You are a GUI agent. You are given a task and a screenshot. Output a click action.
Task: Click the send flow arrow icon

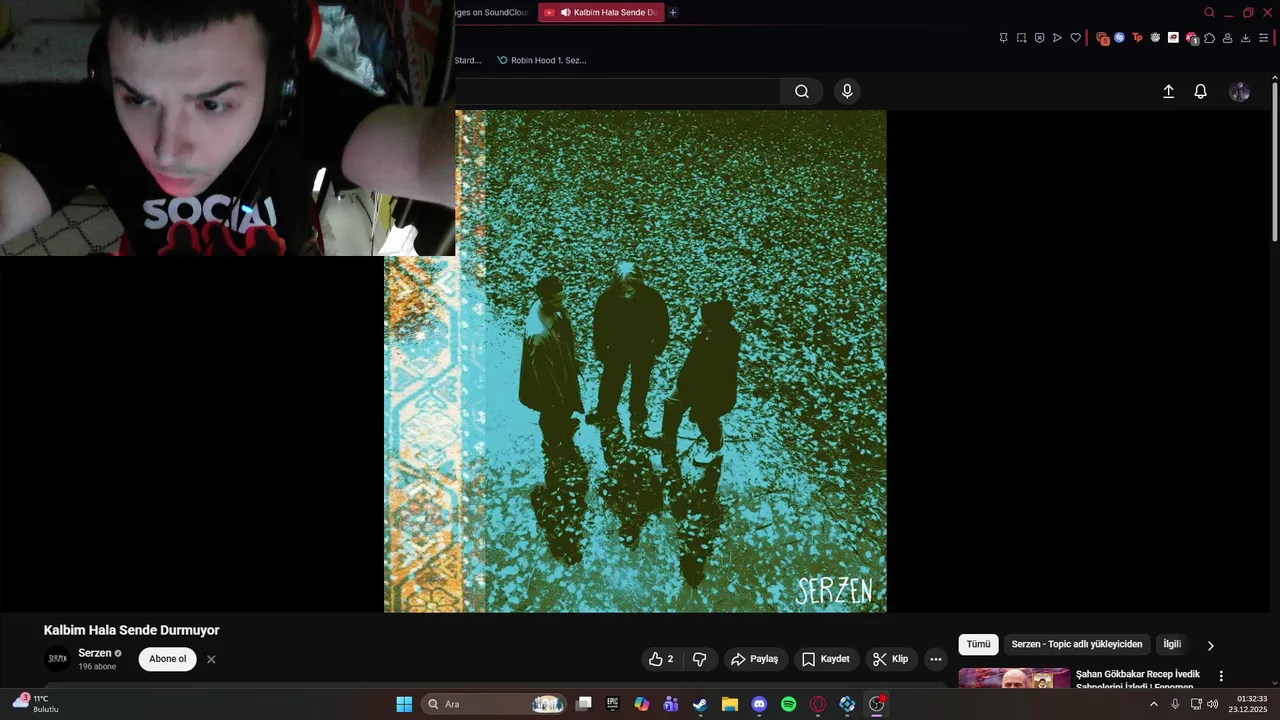pyautogui.click(x=1057, y=38)
